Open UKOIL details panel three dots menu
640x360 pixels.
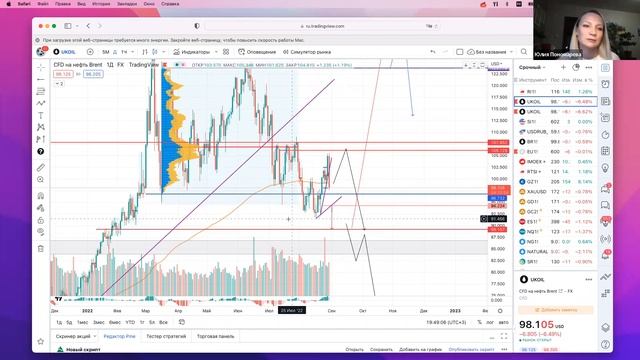589,280
